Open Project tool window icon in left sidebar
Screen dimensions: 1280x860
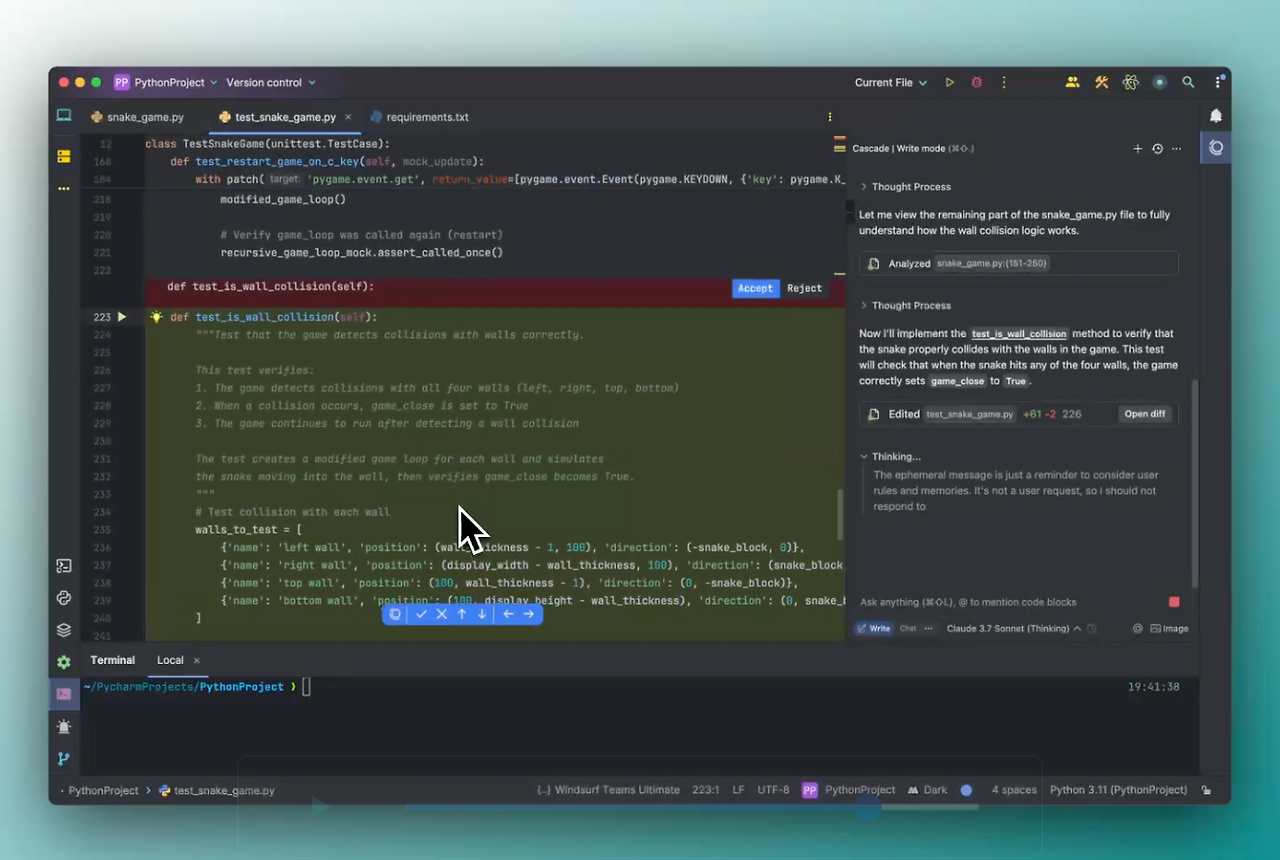click(64, 116)
